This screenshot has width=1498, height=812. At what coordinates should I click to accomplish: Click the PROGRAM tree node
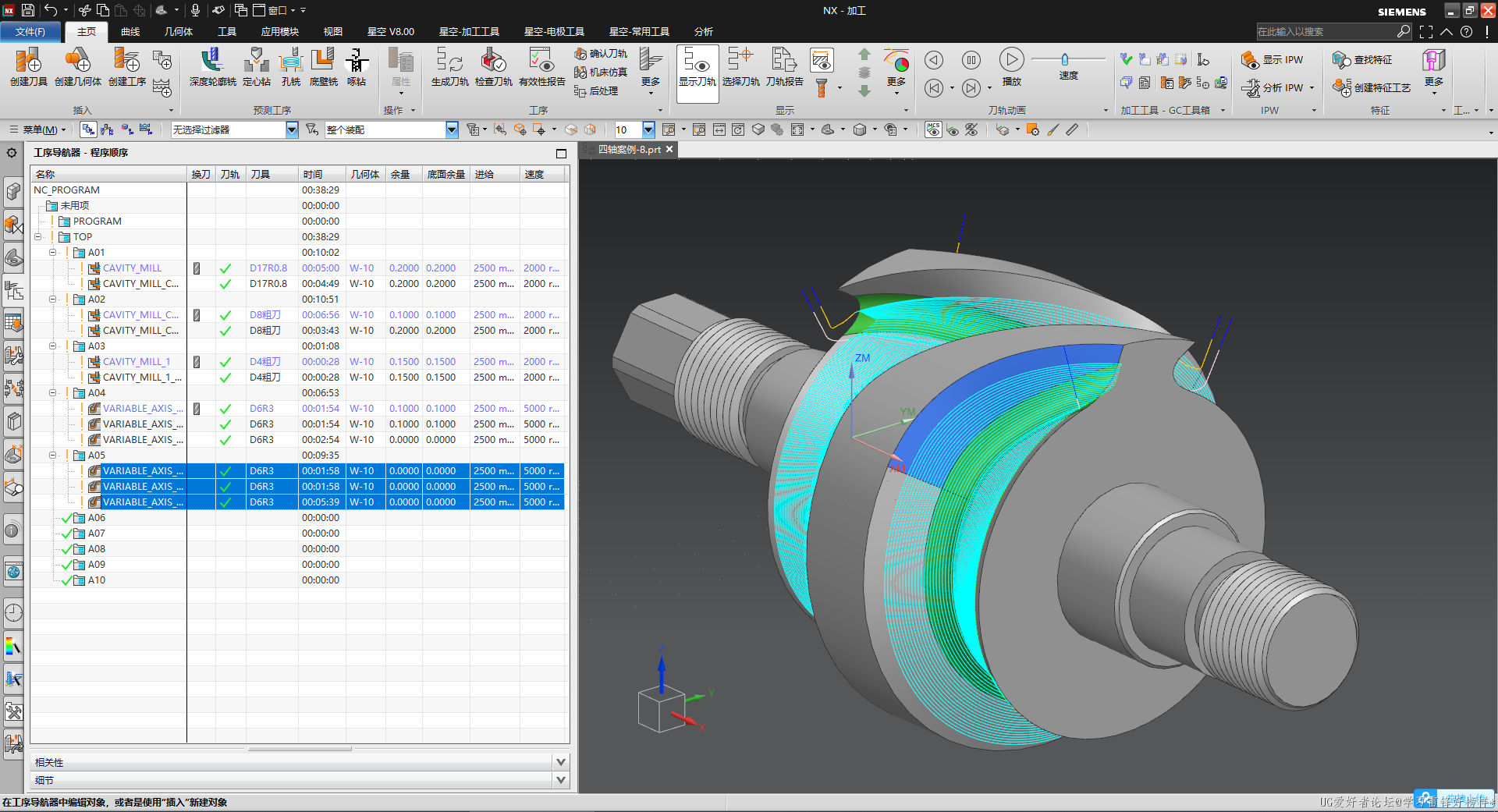click(97, 221)
